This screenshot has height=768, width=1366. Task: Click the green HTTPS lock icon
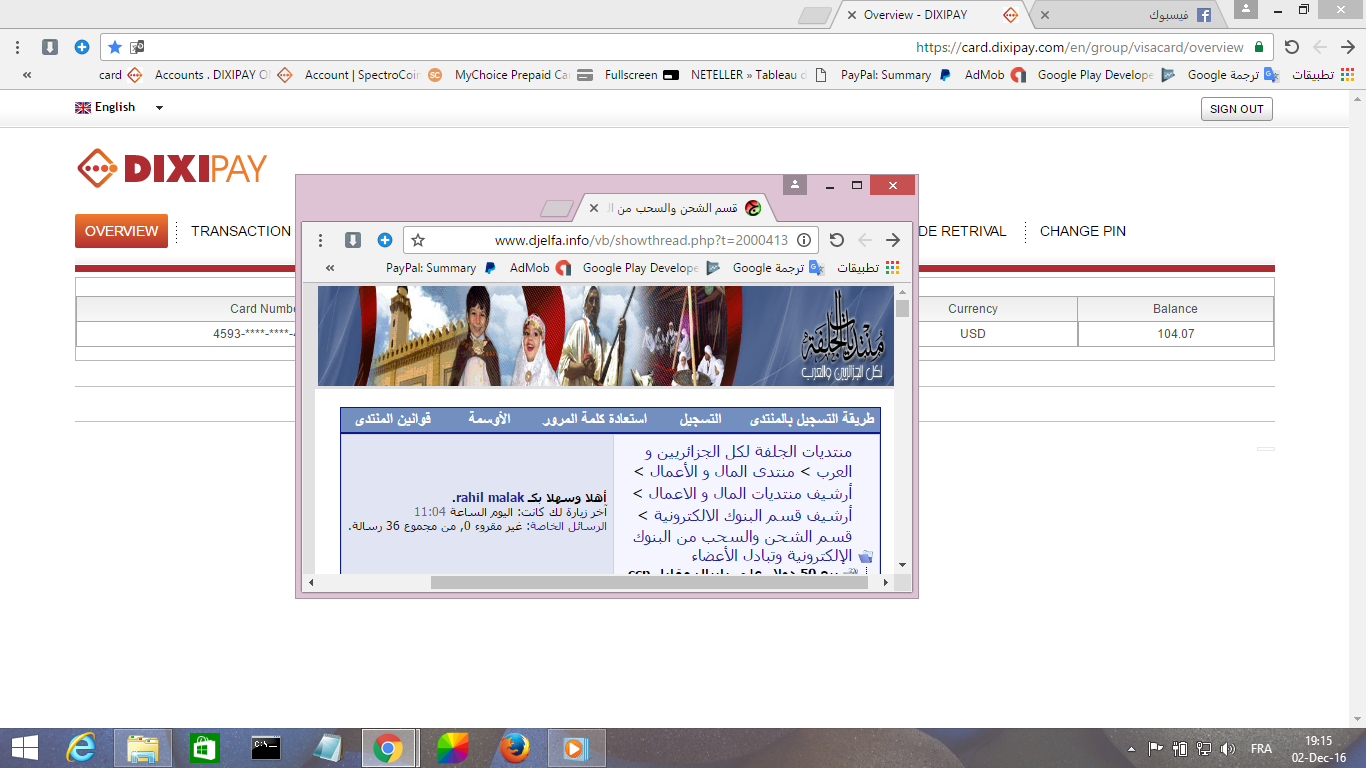(1259, 47)
